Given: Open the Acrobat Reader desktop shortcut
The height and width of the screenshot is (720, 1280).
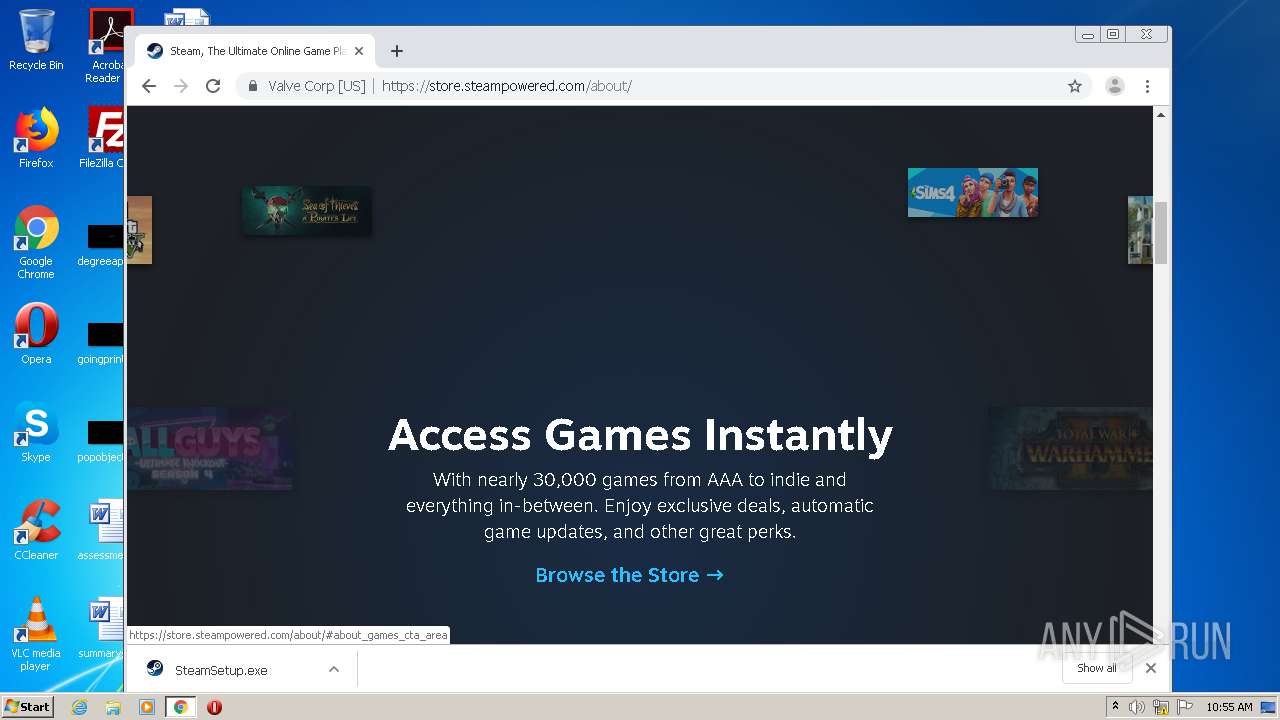Looking at the screenshot, I should pyautogui.click(x=107, y=46).
